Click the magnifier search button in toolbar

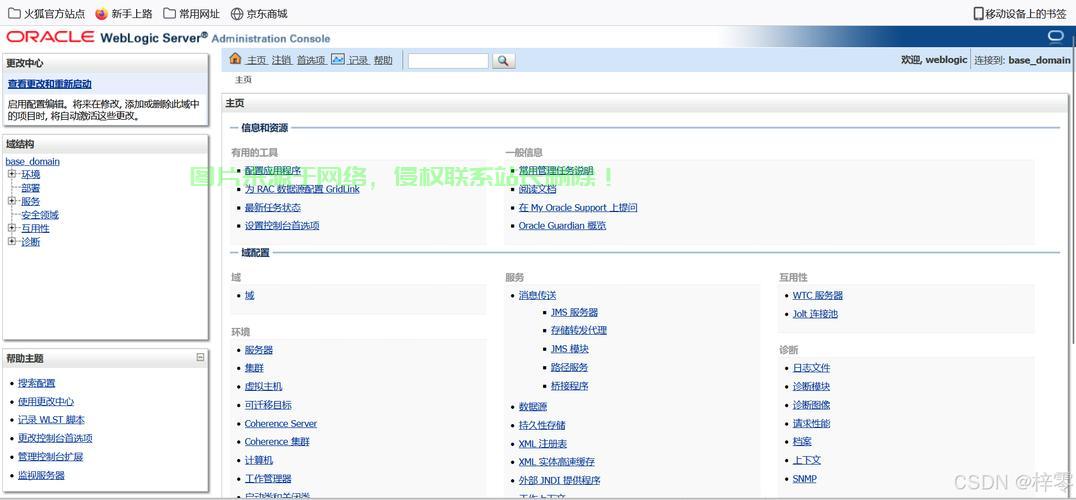coord(504,61)
